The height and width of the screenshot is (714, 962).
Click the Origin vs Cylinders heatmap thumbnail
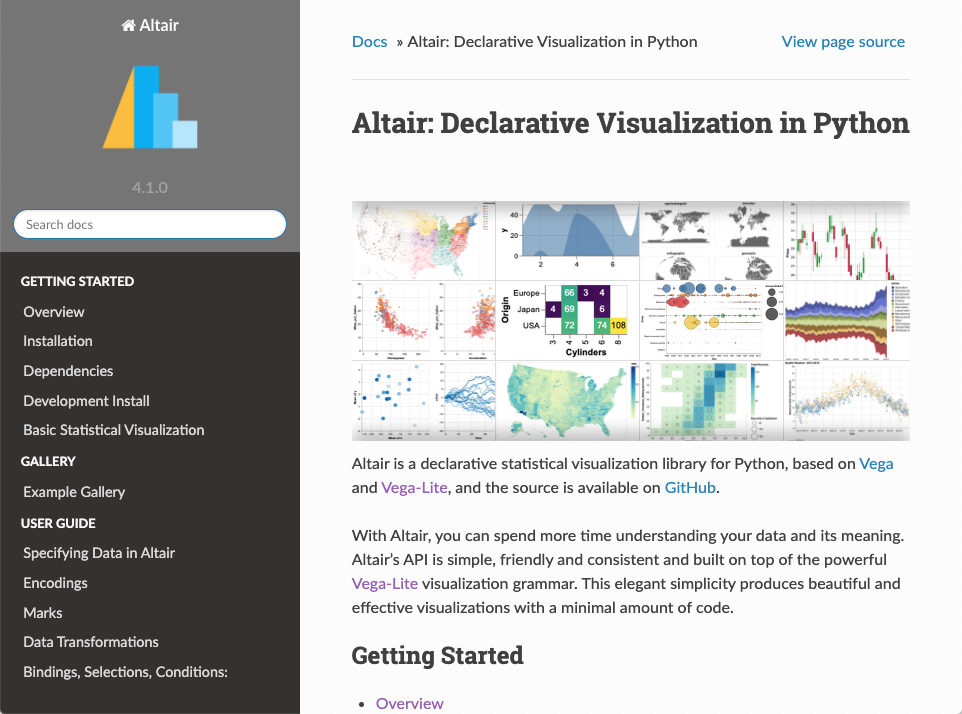(x=568, y=320)
